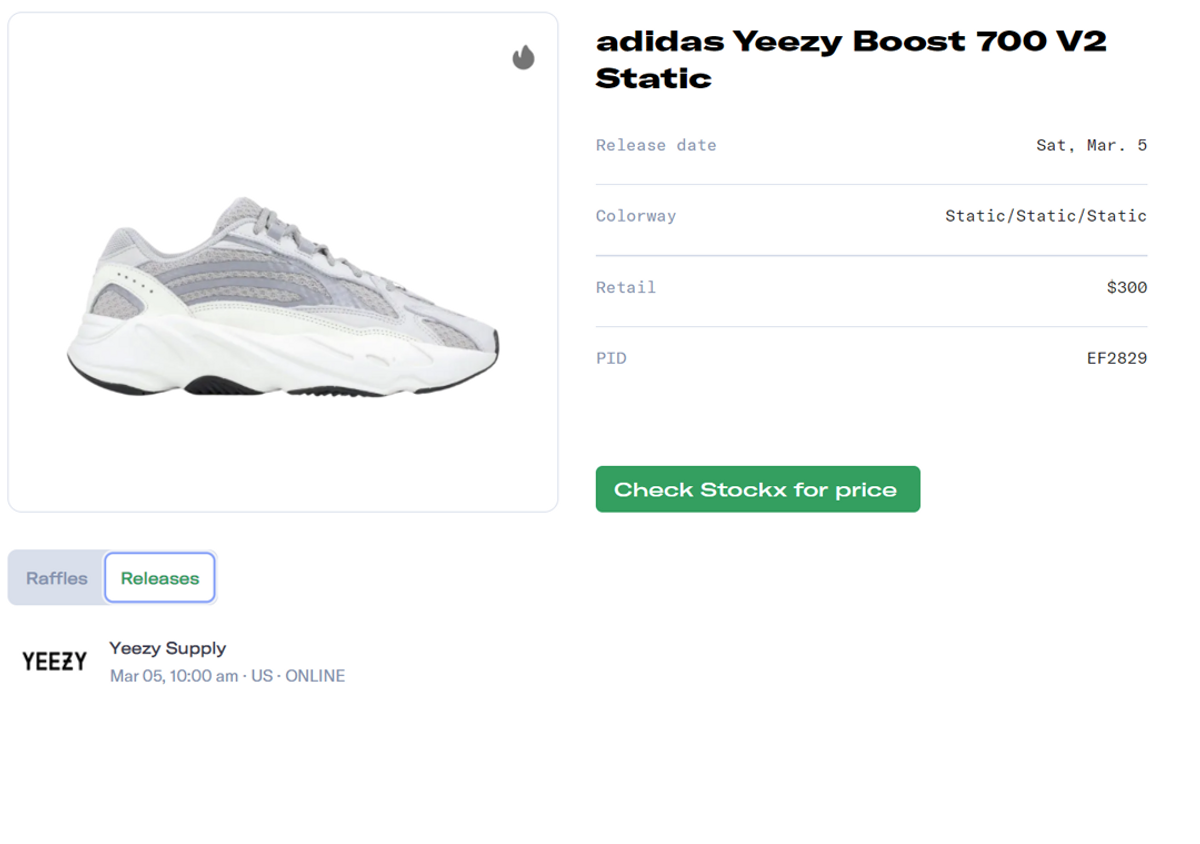
Task: Click Check Stockx for price
Action: click(x=757, y=489)
